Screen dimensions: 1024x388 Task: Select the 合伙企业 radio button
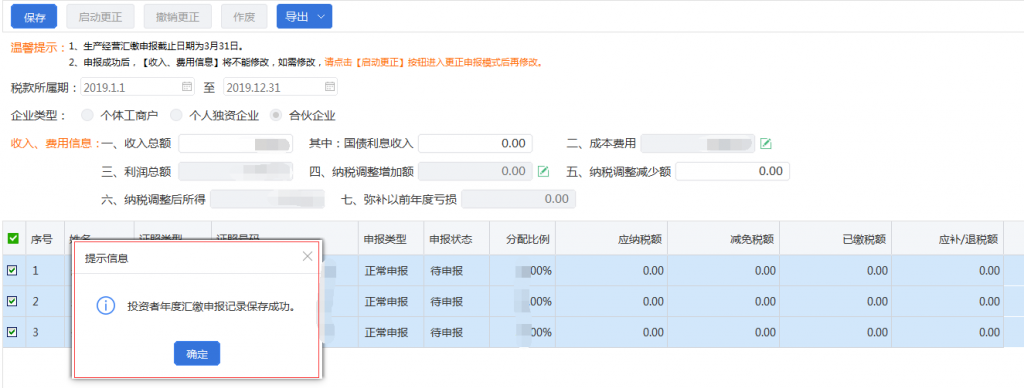276,116
